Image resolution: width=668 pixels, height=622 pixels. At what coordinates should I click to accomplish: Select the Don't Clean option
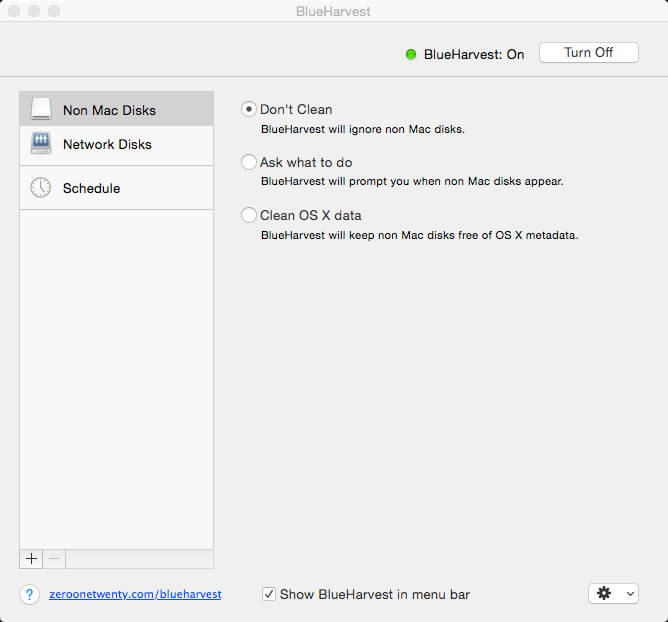pyautogui.click(x=249, y=109)
